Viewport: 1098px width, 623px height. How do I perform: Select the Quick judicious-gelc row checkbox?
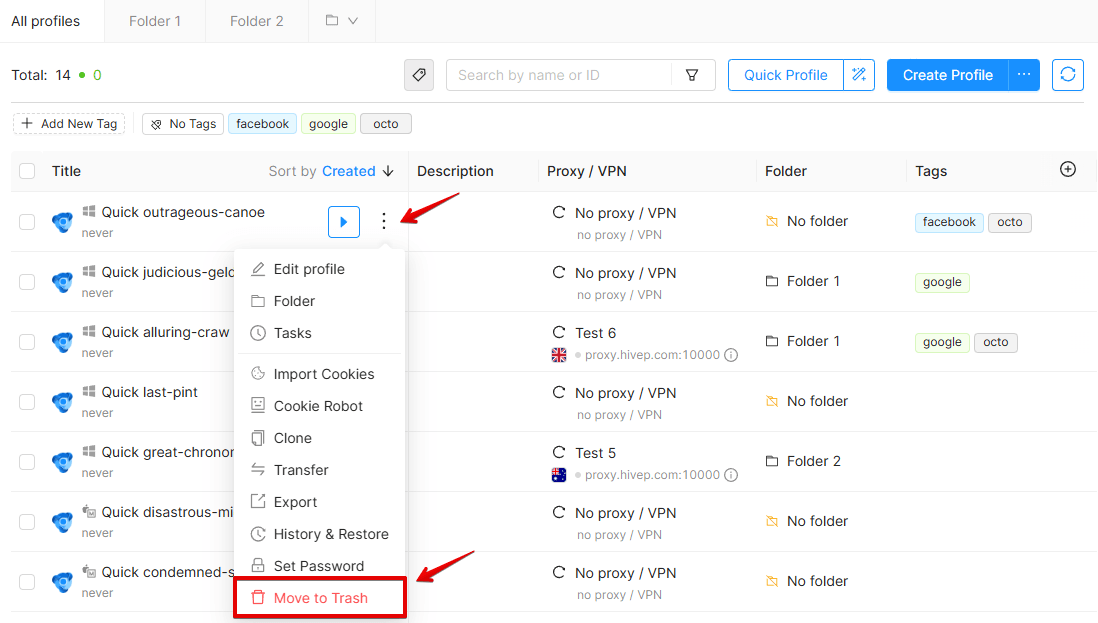coord(27,282)
